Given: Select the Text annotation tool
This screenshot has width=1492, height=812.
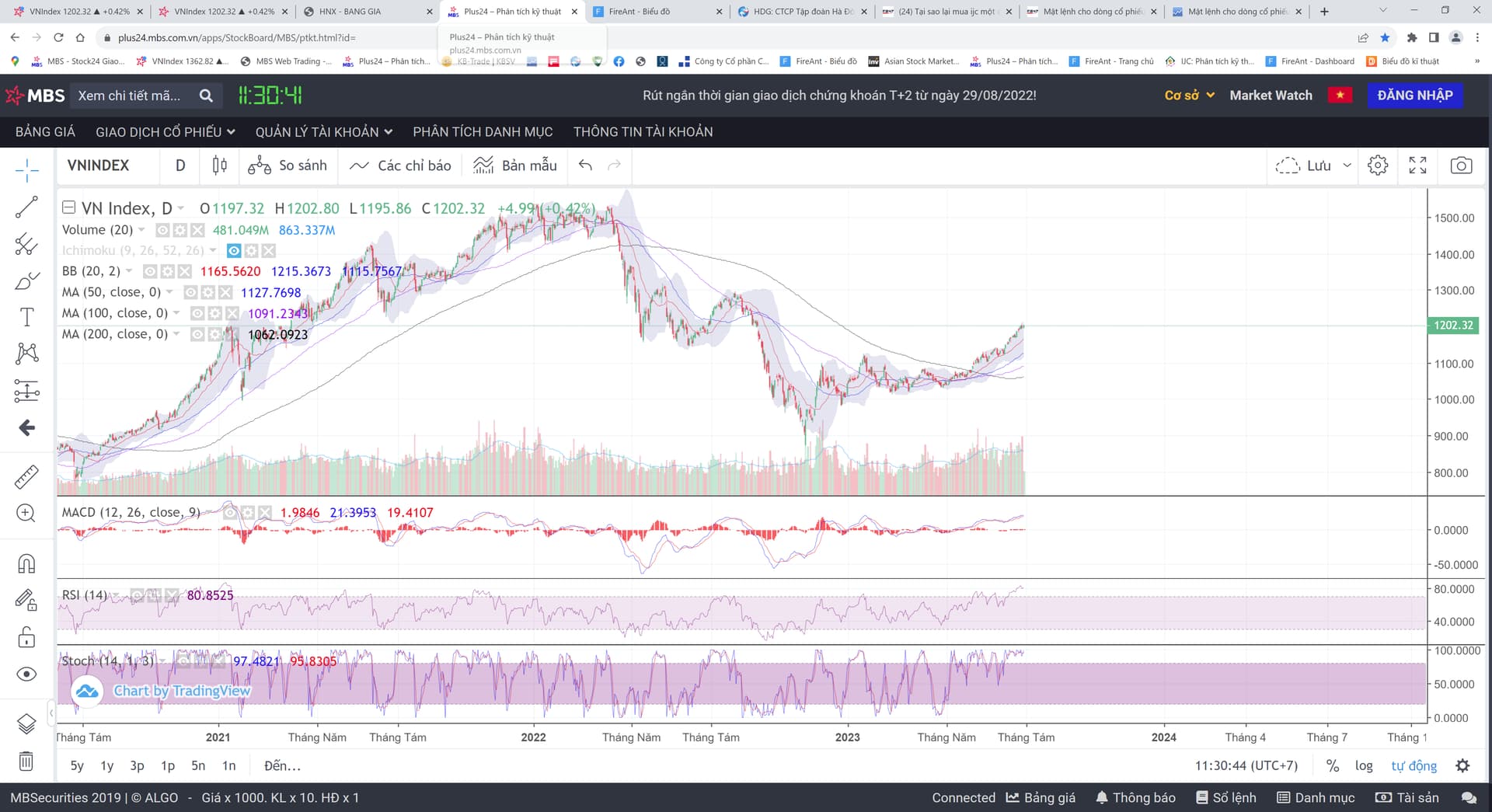Looking at the screenshot, I should click(26, 317).
